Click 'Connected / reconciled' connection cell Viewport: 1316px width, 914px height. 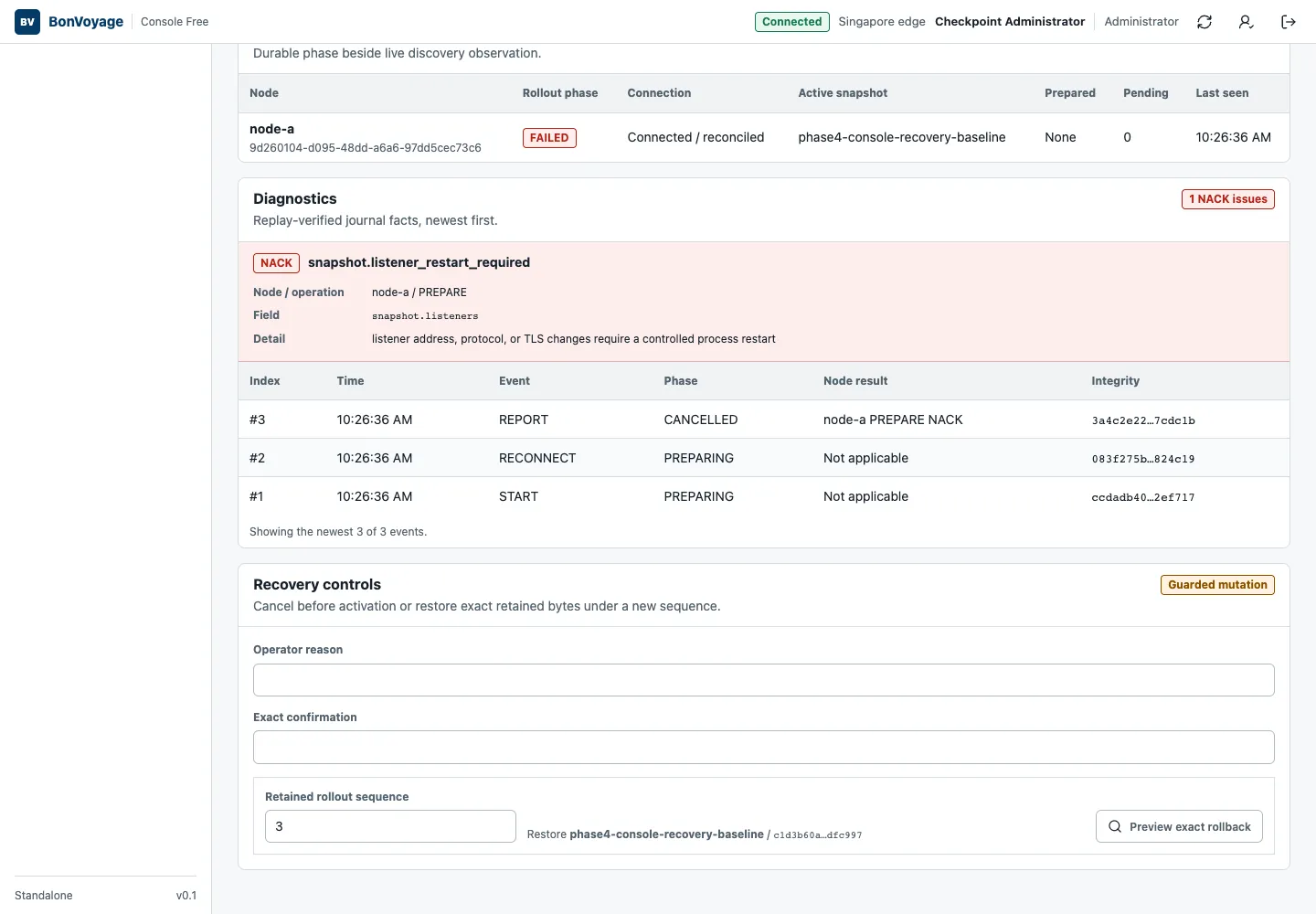pos(695,137)
